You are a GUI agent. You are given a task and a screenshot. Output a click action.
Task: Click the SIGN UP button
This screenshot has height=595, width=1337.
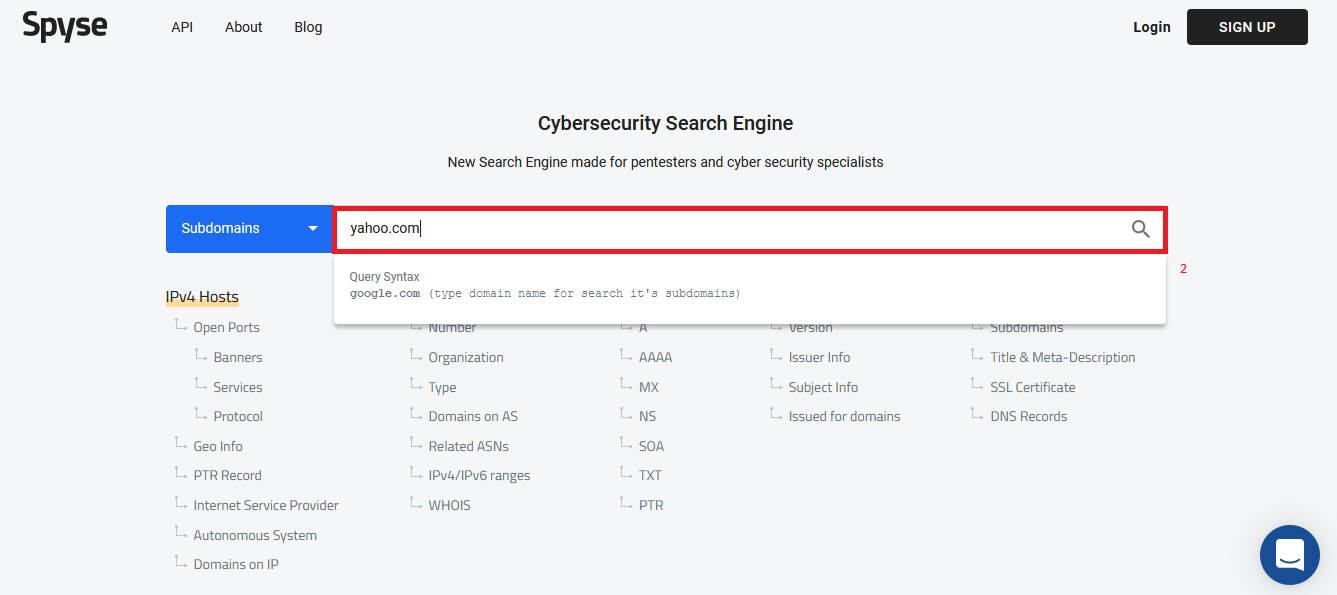pos(1247,27)
